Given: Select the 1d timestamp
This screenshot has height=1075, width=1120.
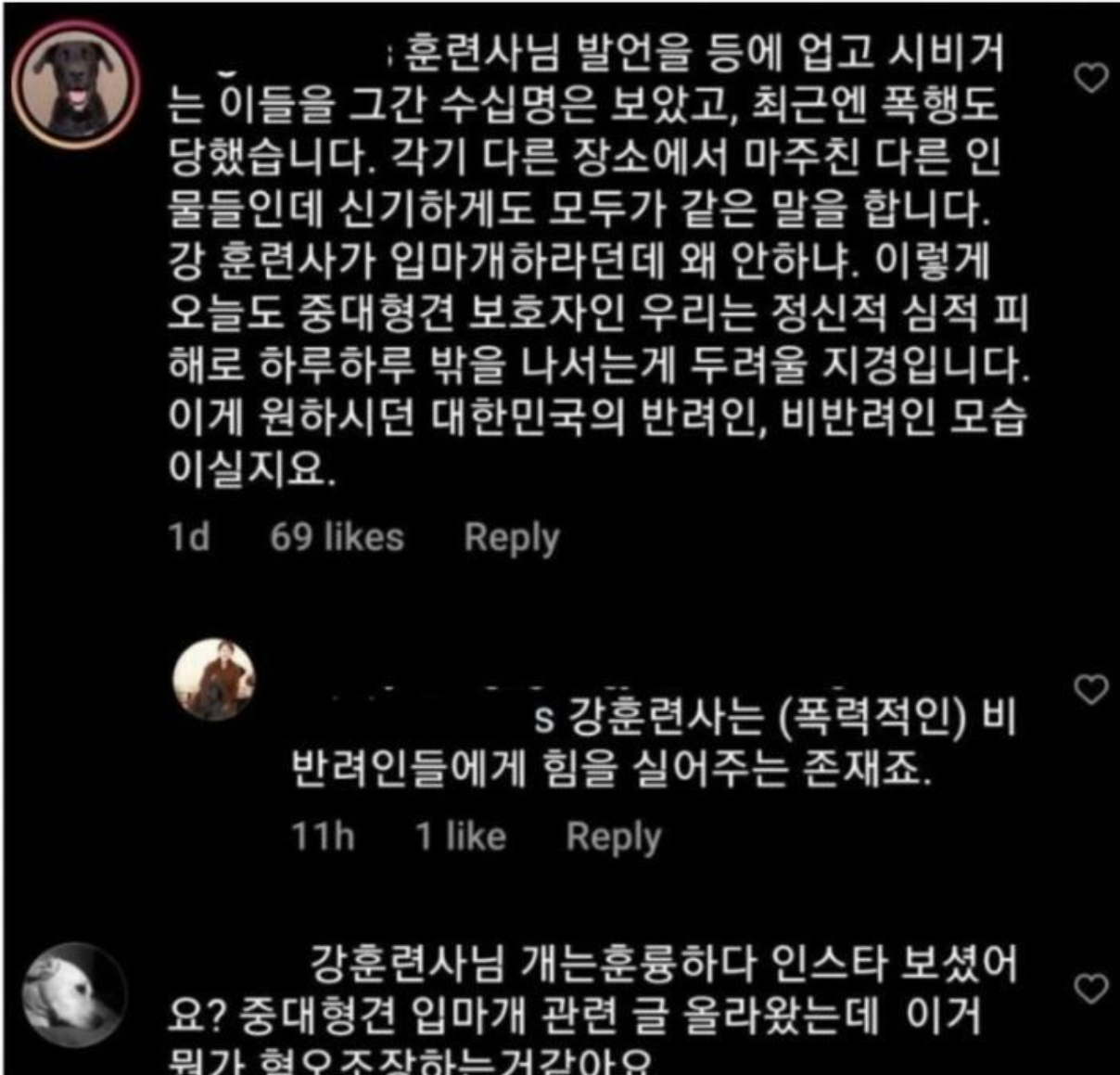Looking at the screenshot, I should pos(189,537).
